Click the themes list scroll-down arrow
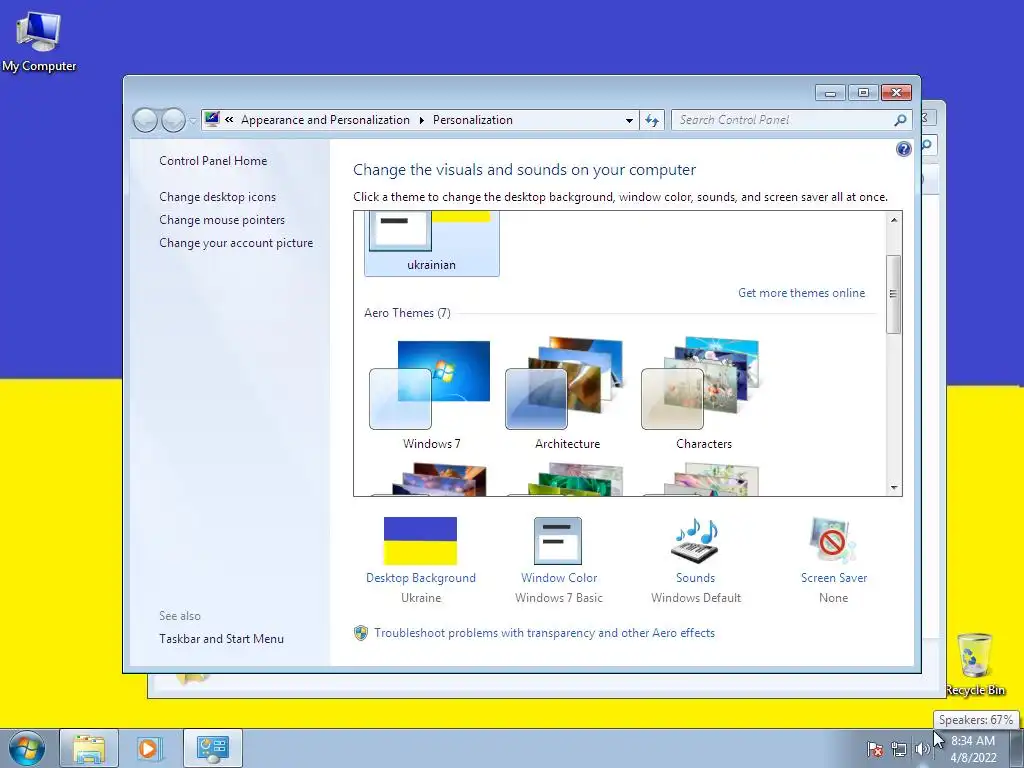Viewport: 1024px width, 768px height. click(x=893, y=487)
